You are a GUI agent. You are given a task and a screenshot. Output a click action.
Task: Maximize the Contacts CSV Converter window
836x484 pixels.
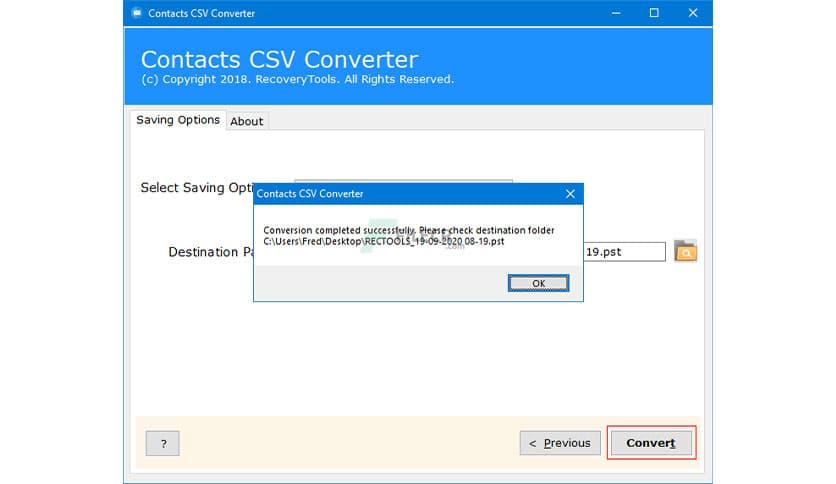[x=654, y=13]
